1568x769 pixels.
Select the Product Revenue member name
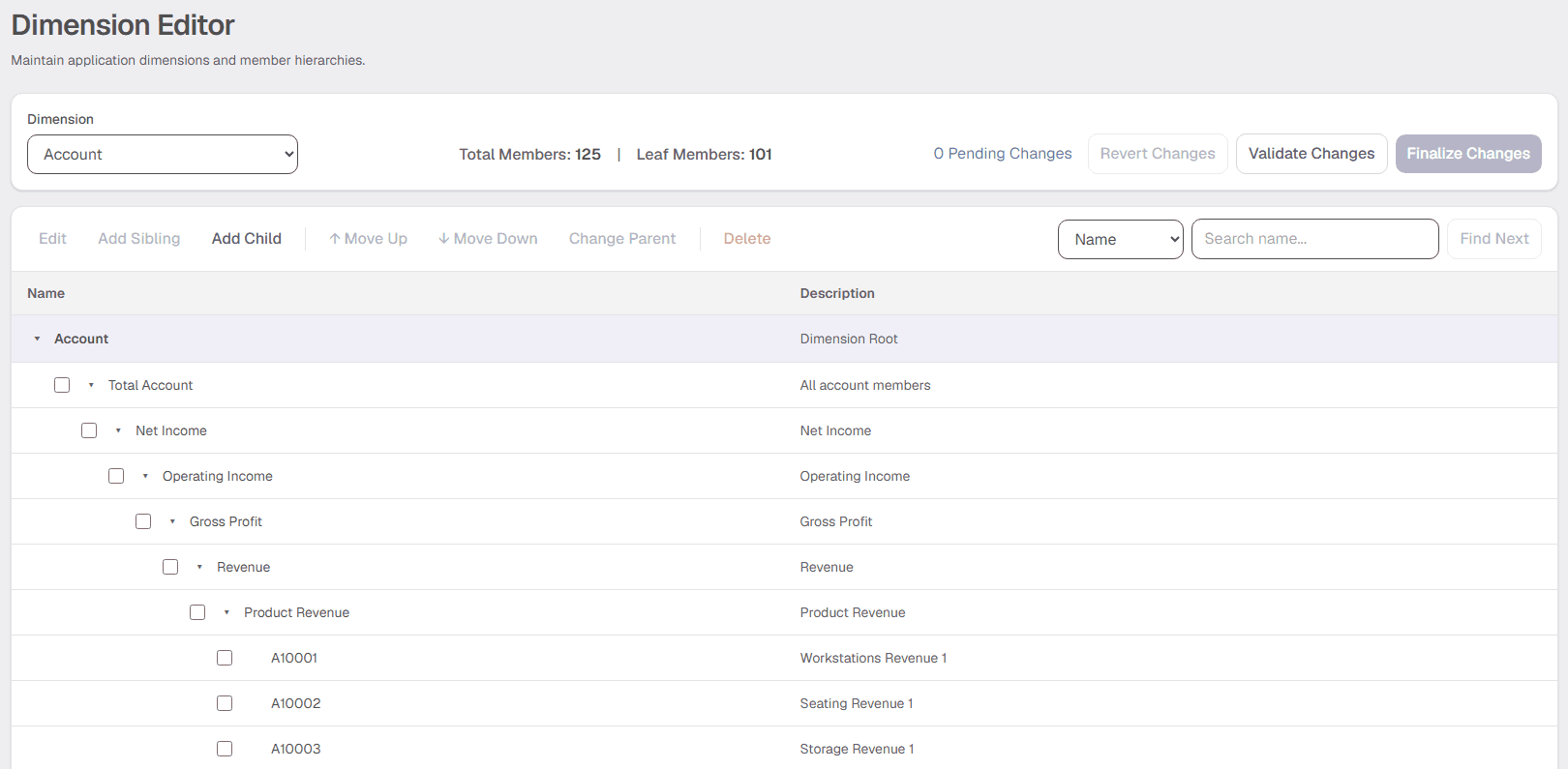click(x=296, y=612)
